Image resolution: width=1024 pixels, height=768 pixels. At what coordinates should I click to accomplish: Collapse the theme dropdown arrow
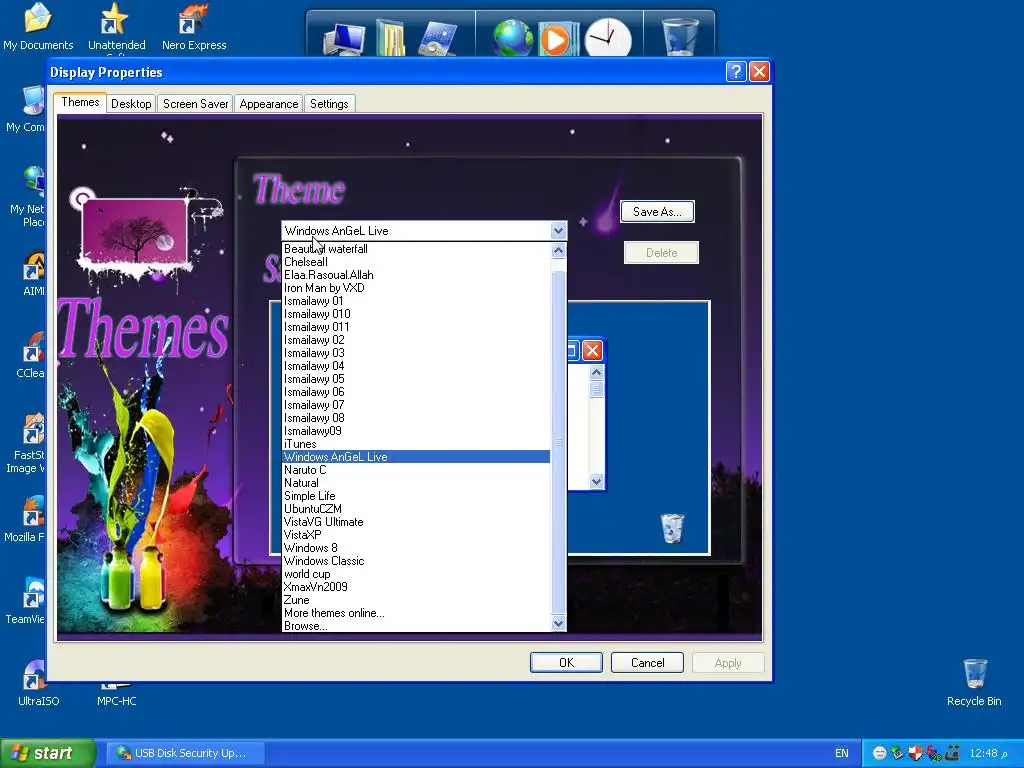coord(558,231)
